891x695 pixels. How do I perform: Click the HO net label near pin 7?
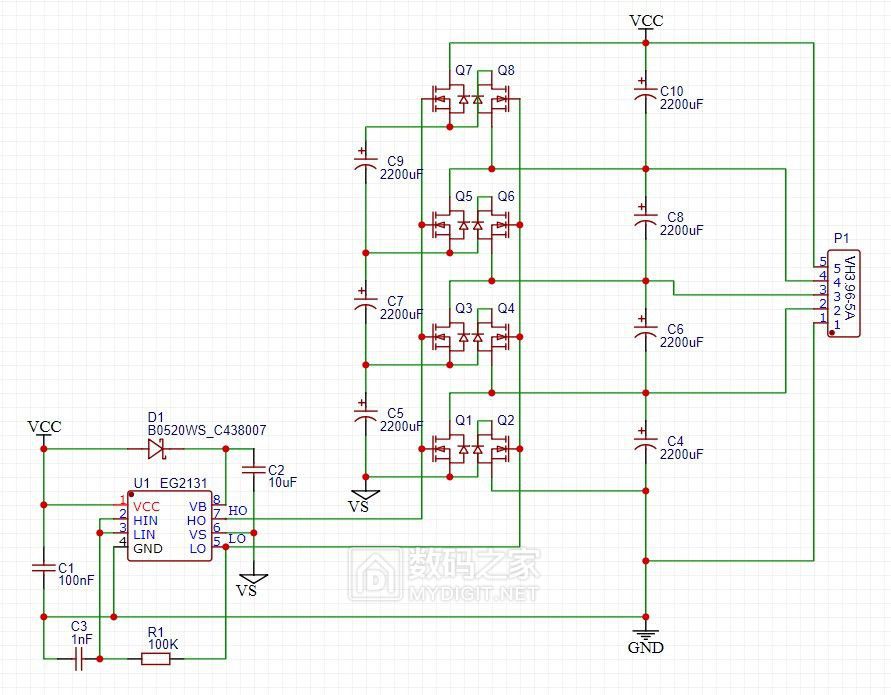click(238, 511)
